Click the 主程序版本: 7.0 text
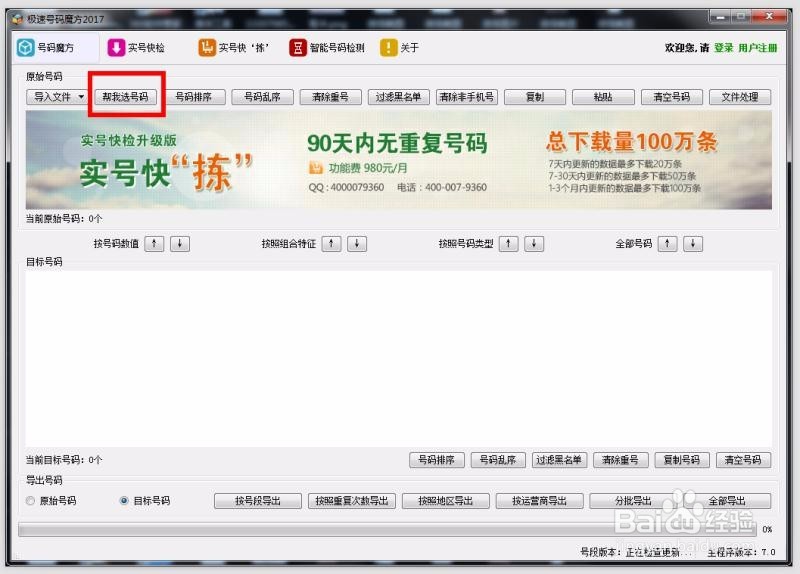The width and height of the screenshot is (800, 574). click(x=741, y=552)
